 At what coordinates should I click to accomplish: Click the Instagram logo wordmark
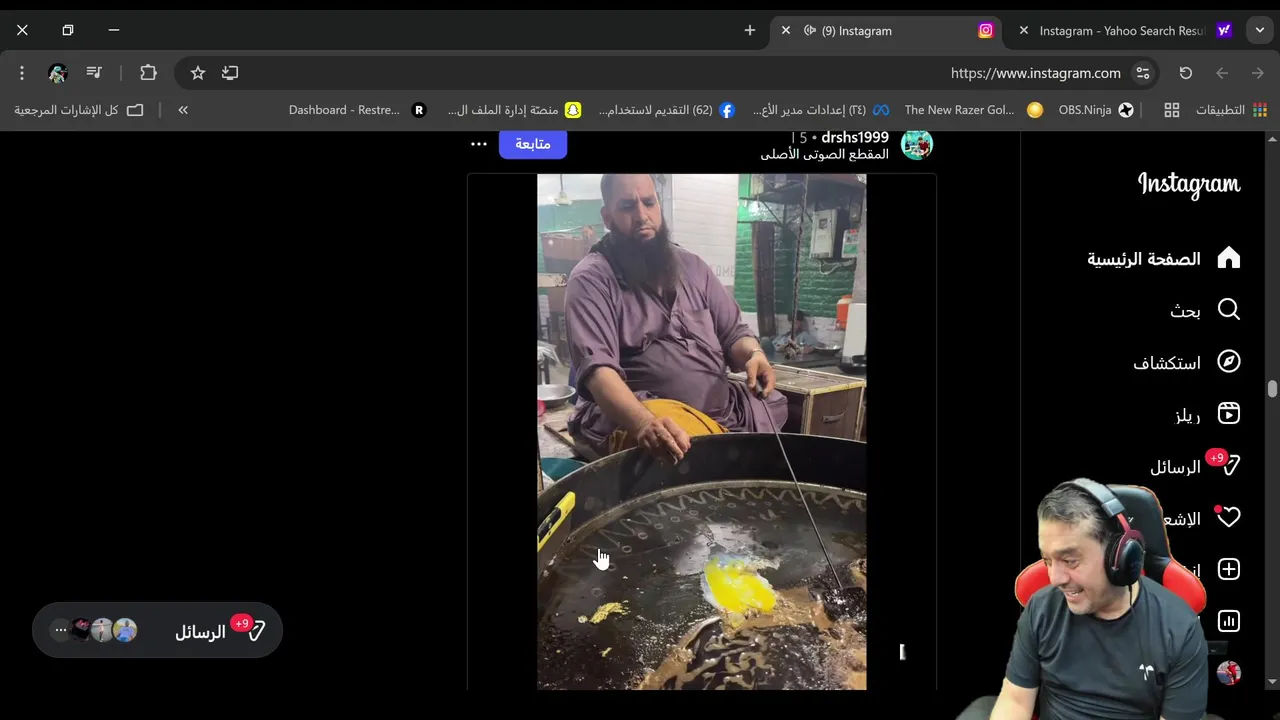[x=1188, y=185]
